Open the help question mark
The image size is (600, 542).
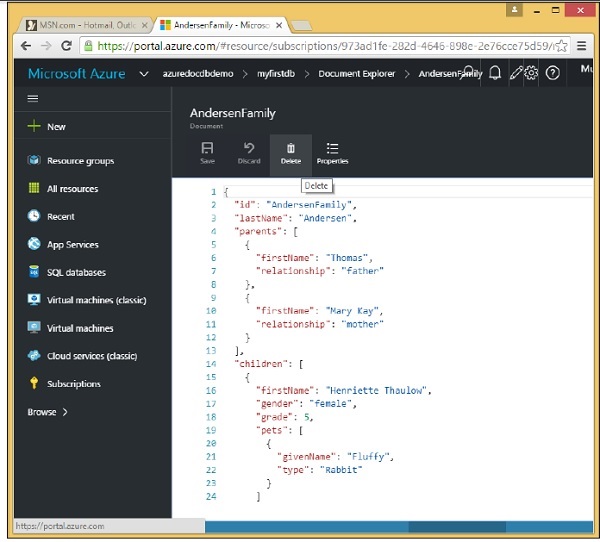pyautogui.click(x=554, y=73)
